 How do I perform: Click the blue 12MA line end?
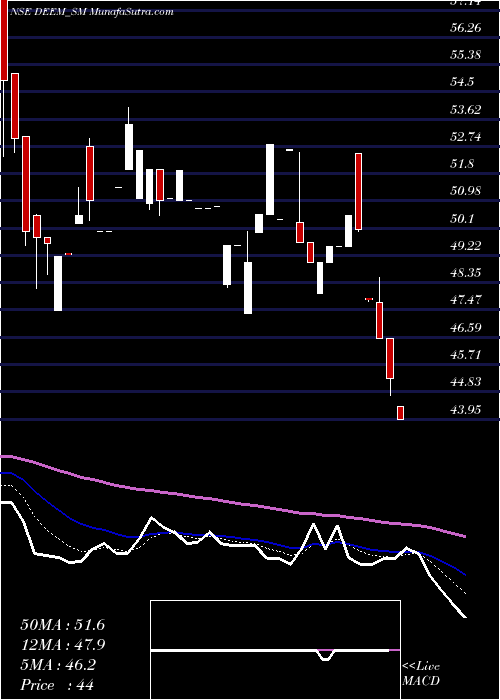[x=464, y=574]
